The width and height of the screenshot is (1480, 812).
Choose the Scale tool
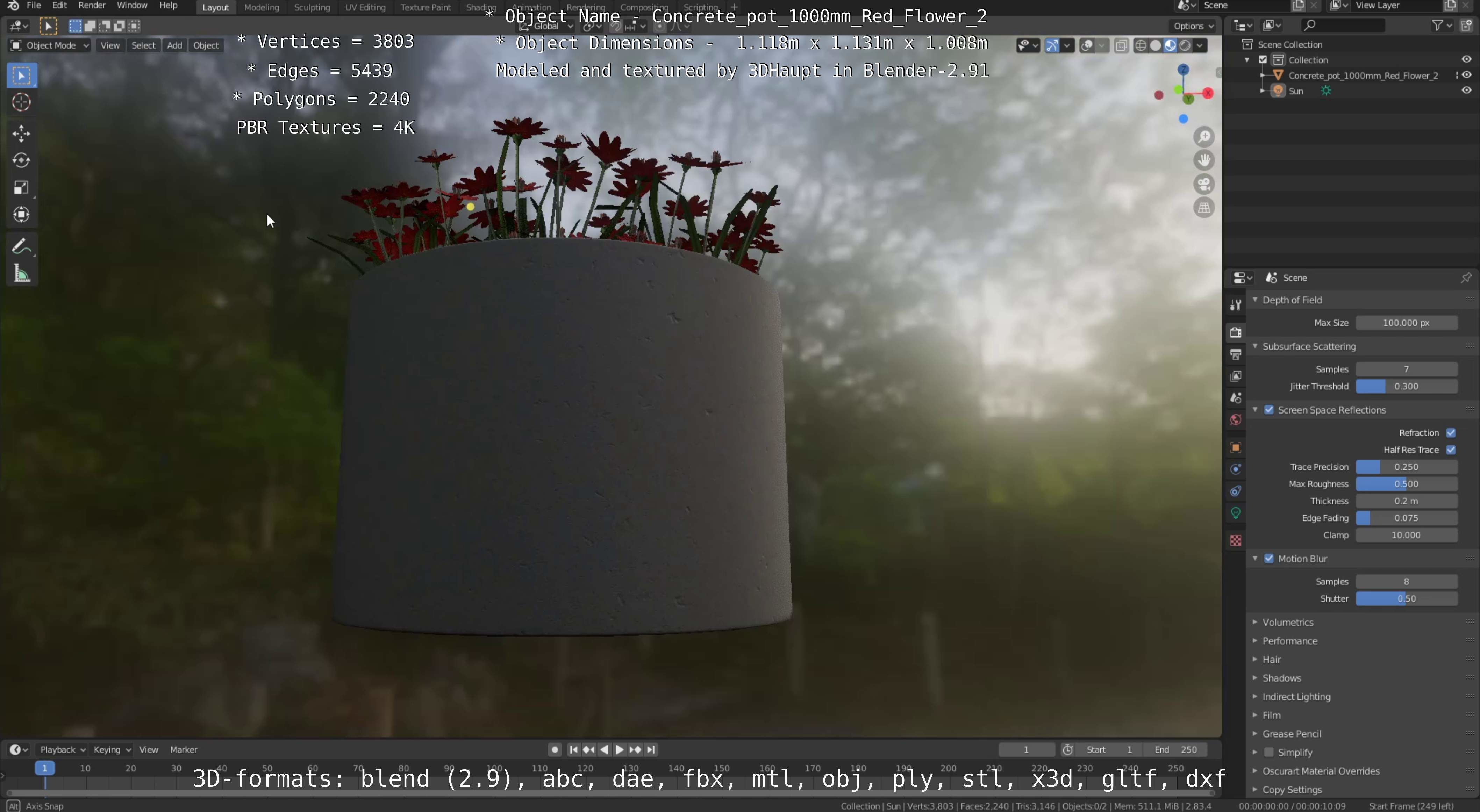tap(21, 188)
